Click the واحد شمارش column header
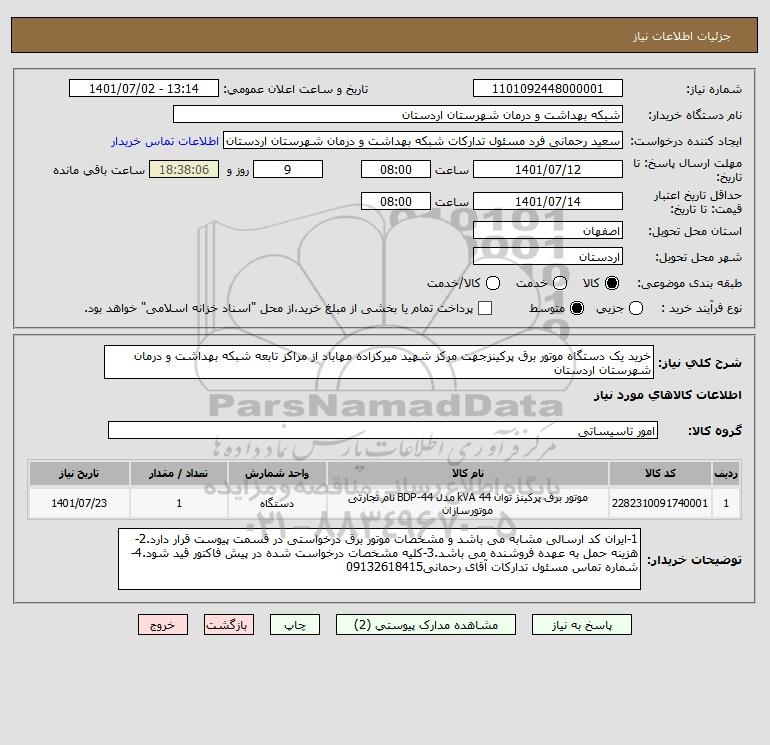Image resolution: width=770 pixels, height=745 pixels. tap(277, 473)
